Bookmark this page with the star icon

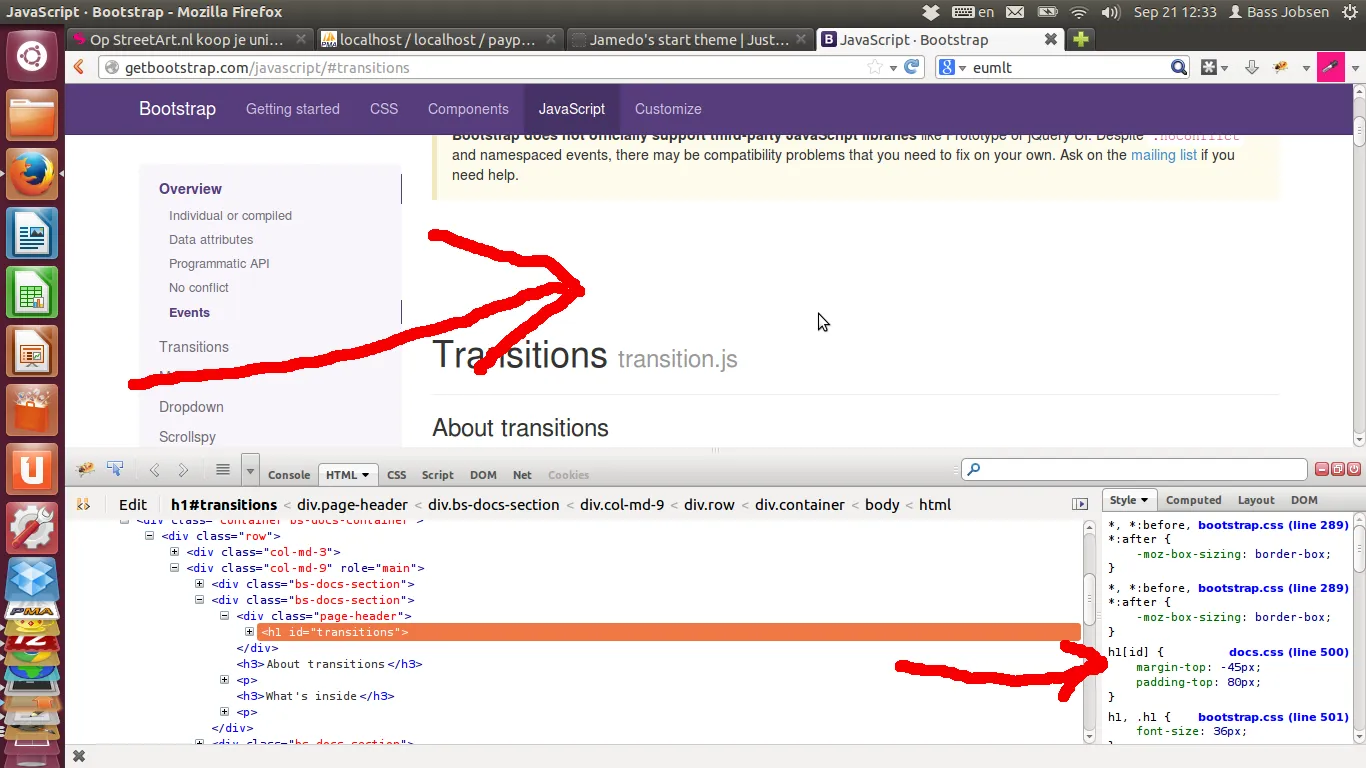pyautogui.click(x=875, y=67)
